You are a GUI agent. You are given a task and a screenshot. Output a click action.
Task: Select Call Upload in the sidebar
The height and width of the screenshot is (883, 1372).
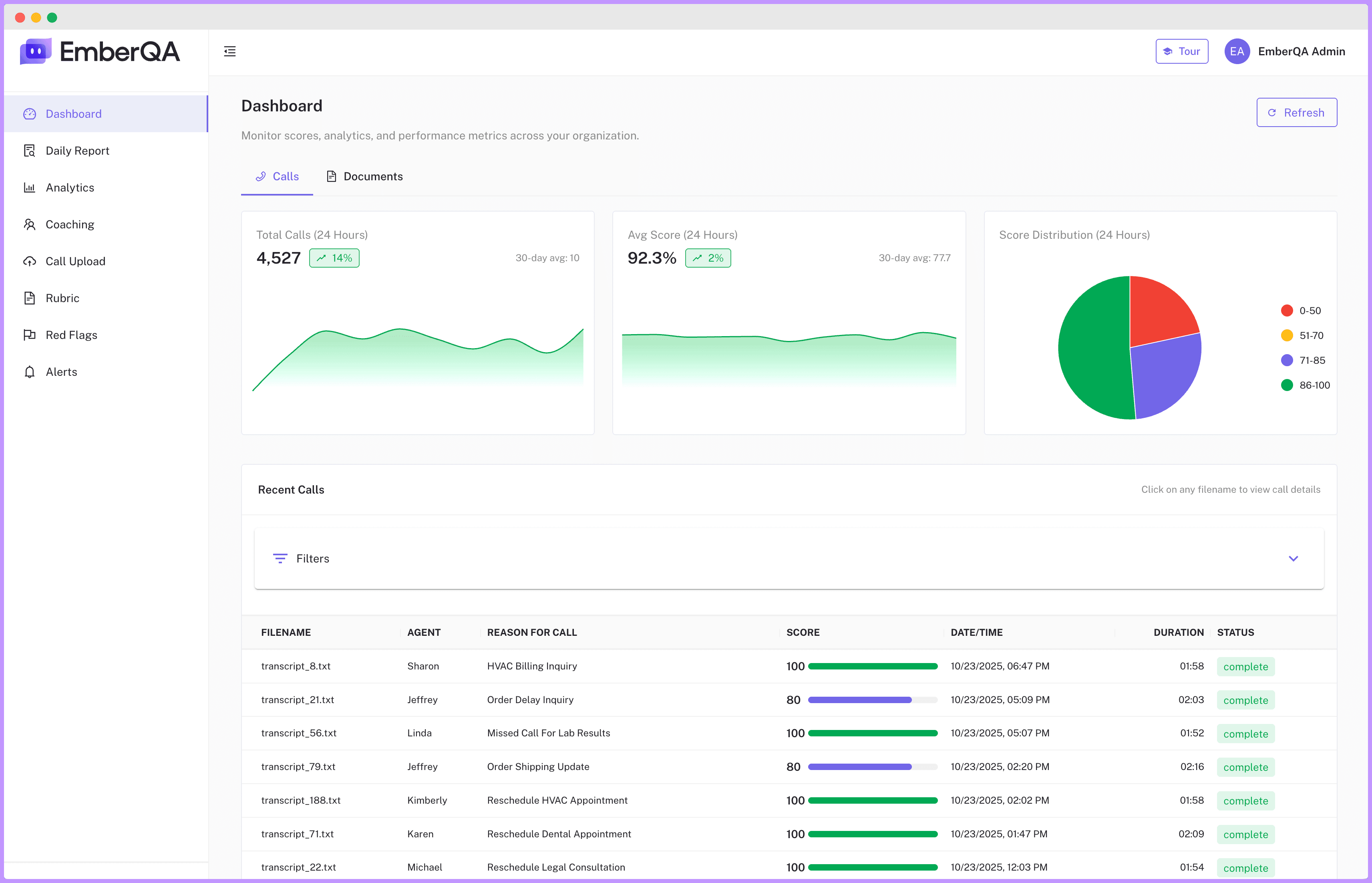105,262
